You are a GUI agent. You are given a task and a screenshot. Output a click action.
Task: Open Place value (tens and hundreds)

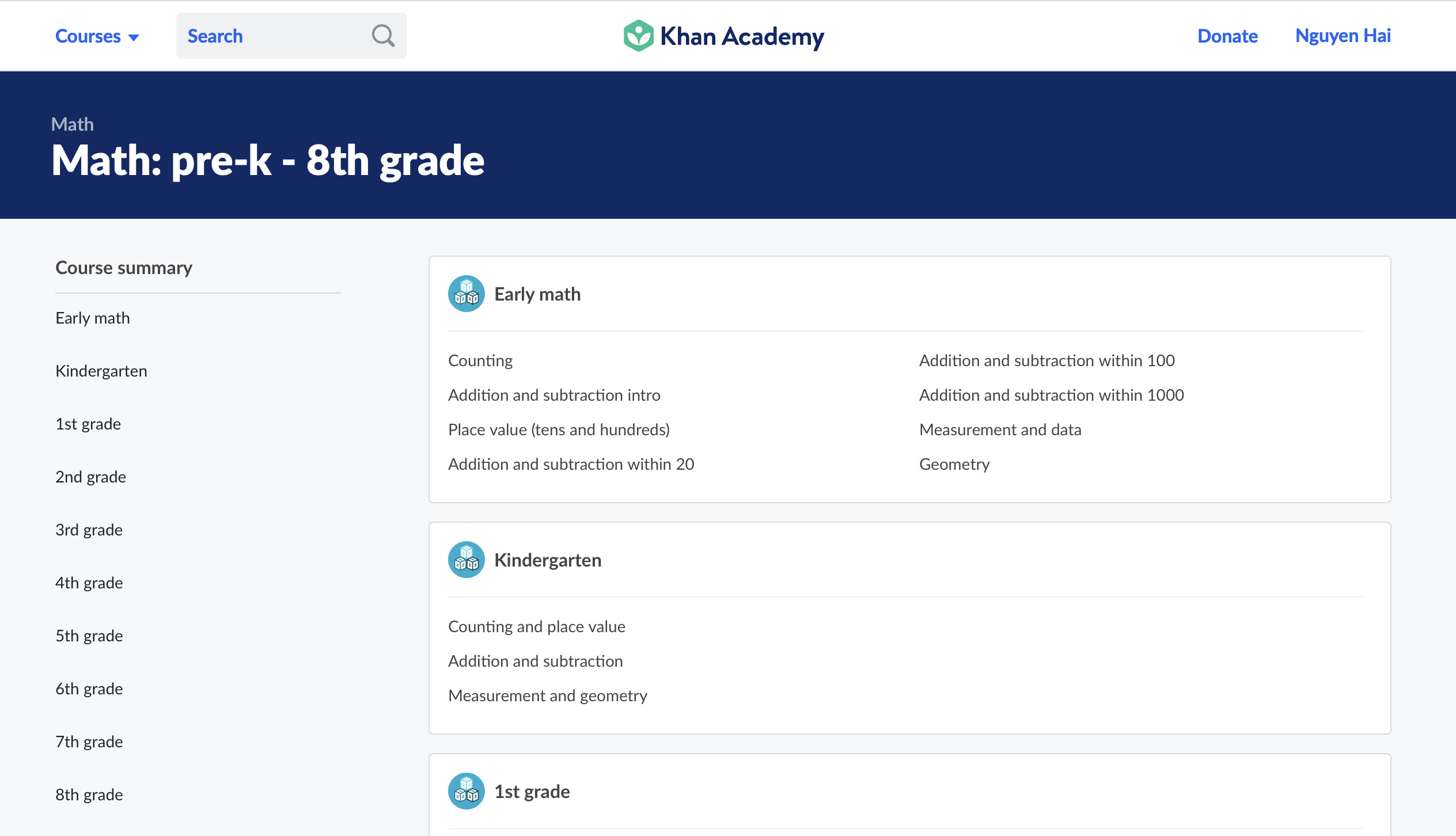(559, 430)
